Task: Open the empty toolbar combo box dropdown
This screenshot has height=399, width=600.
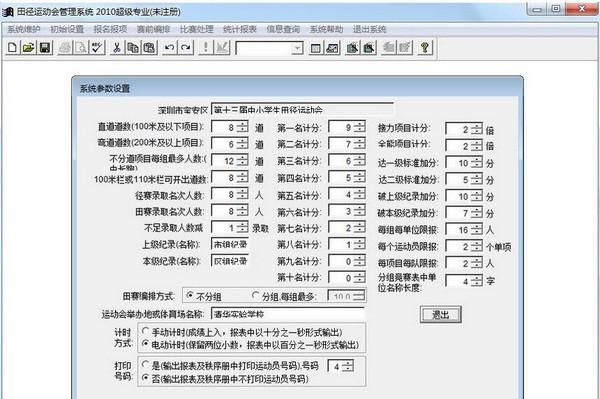Action: tap(297, 48)
